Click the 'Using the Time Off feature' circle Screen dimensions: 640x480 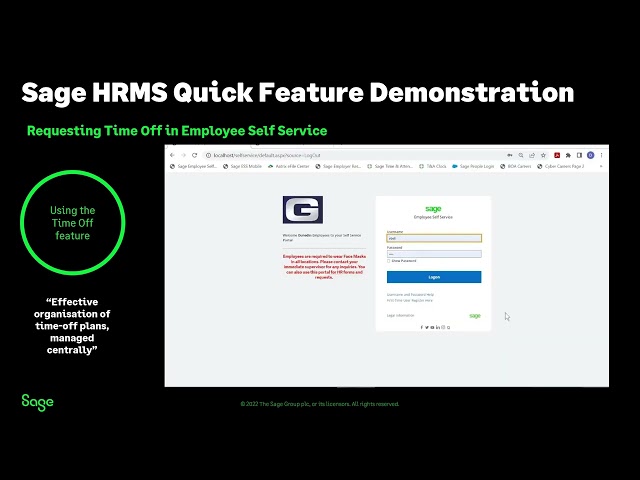pyautogui.click(x=73, y=223)
